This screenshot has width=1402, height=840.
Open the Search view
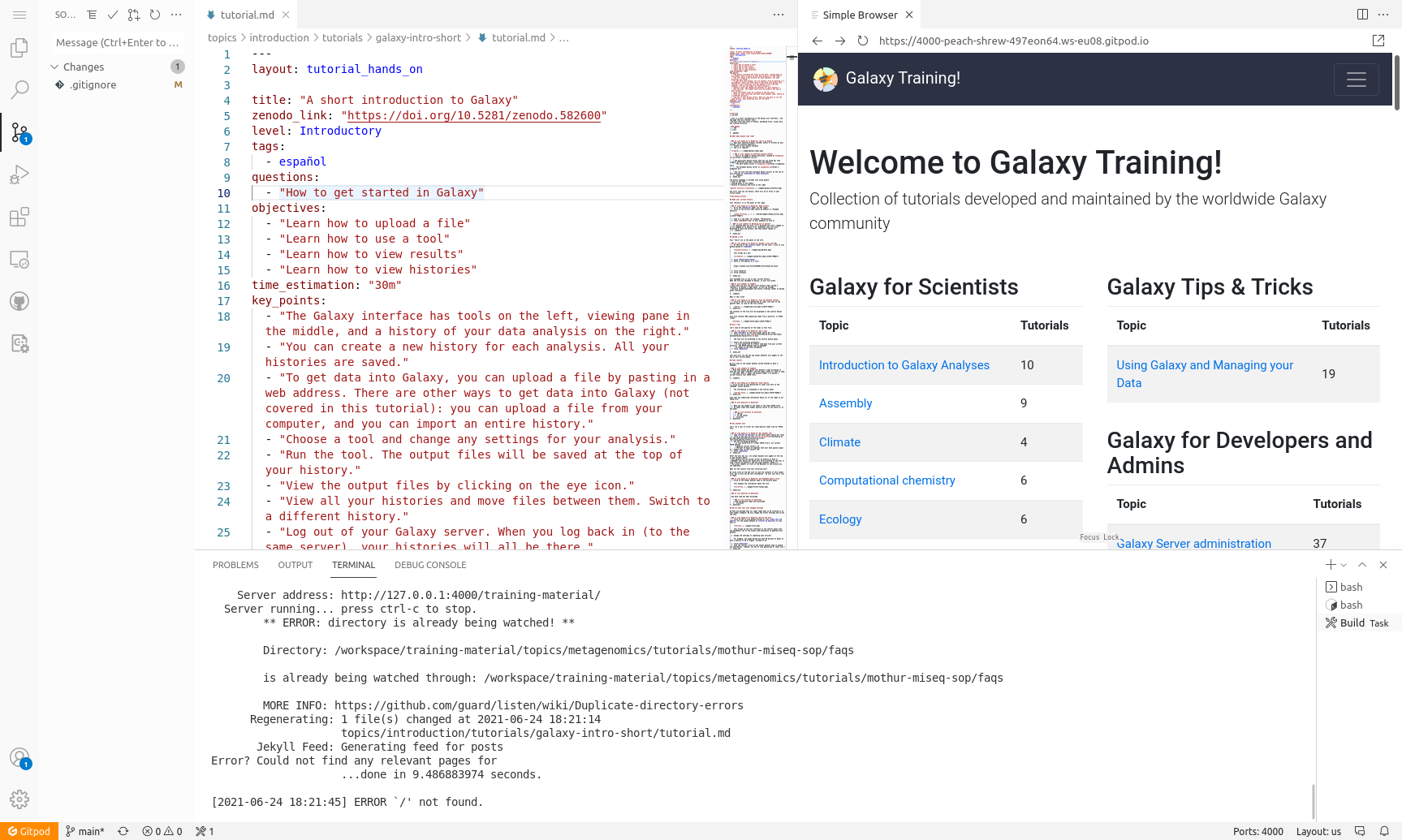[19, 90]
